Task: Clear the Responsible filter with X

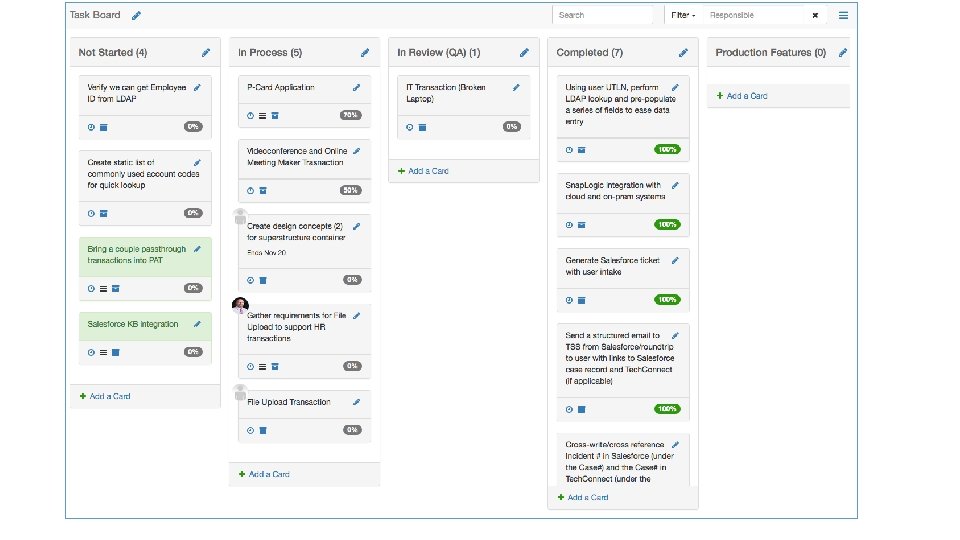Action: click(x=815, y=15)
